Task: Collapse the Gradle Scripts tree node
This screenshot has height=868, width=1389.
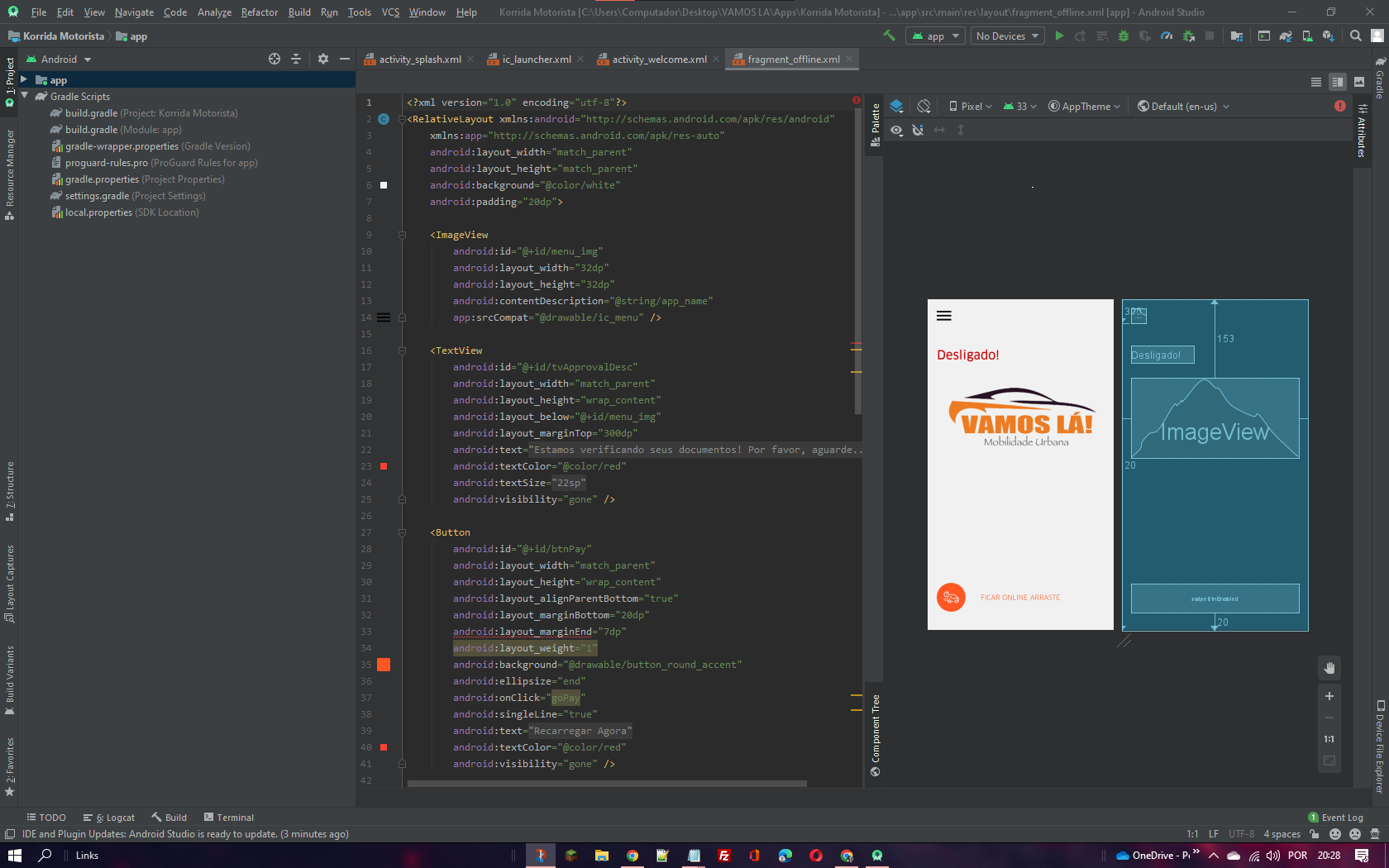Action: 25,97
